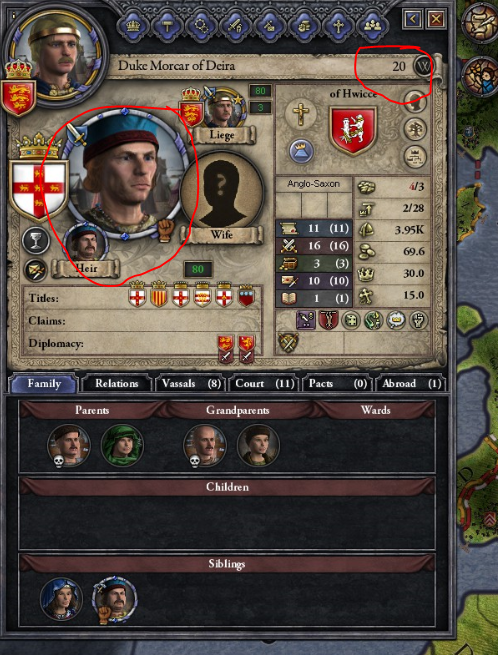Viewport: 498px width, 655px height.
Task: Open the dynasty tree button
Action: [x=415, y=129]
